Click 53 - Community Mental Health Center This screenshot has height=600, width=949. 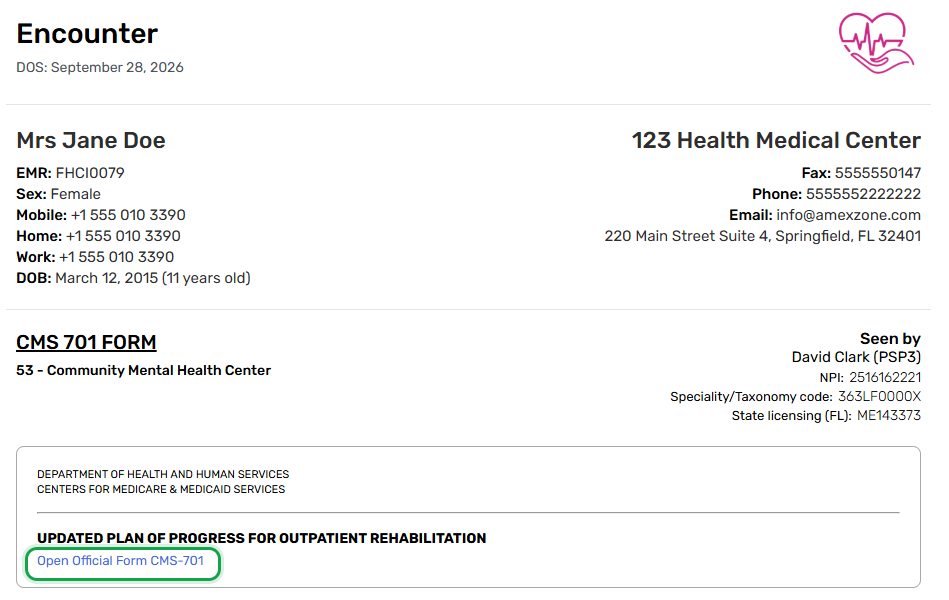143,371
